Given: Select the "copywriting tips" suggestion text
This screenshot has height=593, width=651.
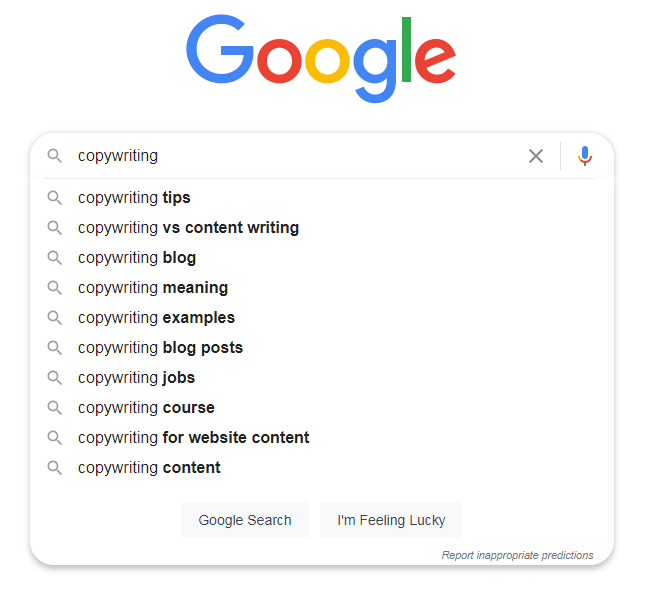Looking at the screenshot, I should 134,198.
